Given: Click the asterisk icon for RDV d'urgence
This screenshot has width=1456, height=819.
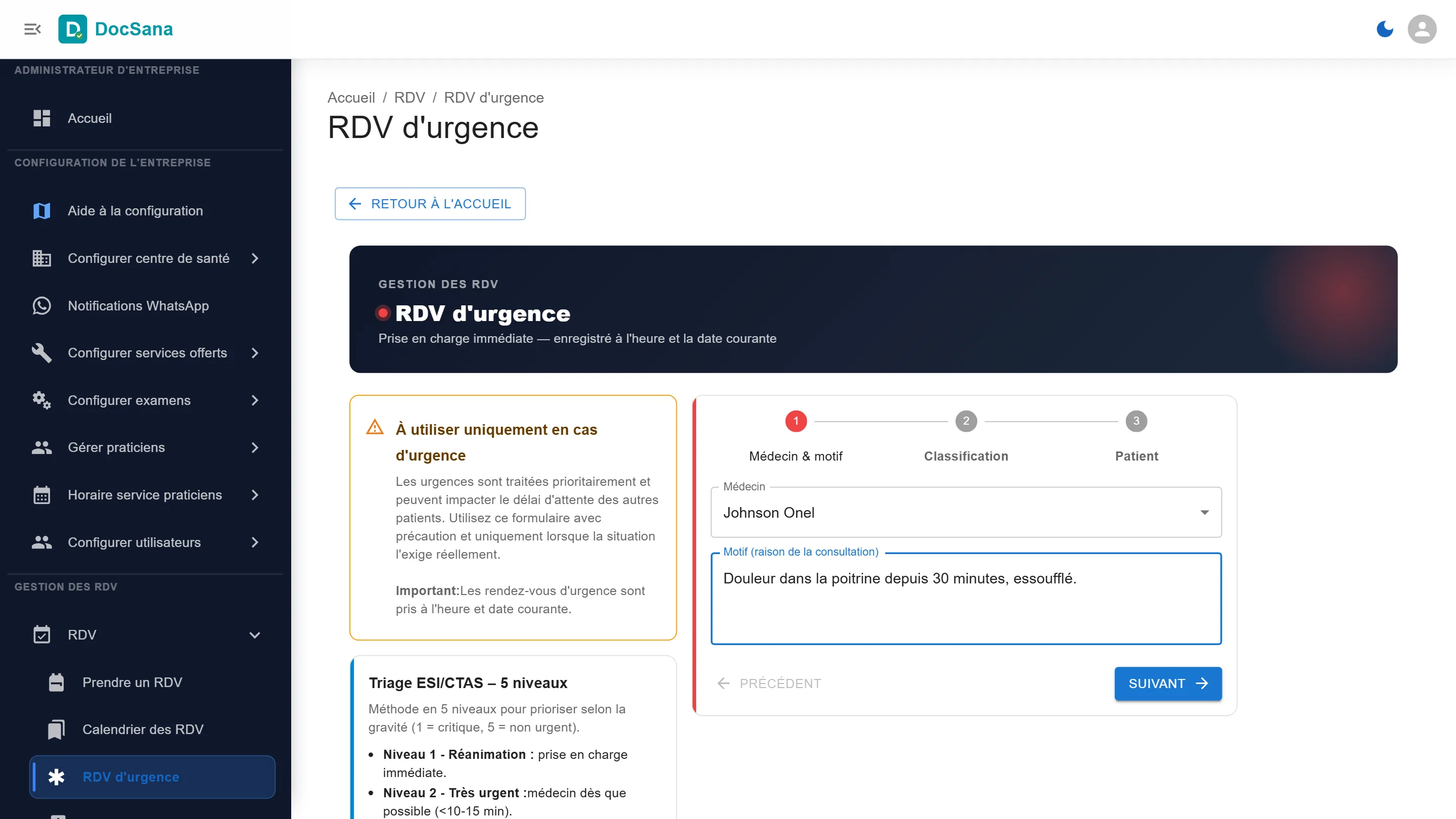Looking at the screenshot, I should (x=57, y=777).
